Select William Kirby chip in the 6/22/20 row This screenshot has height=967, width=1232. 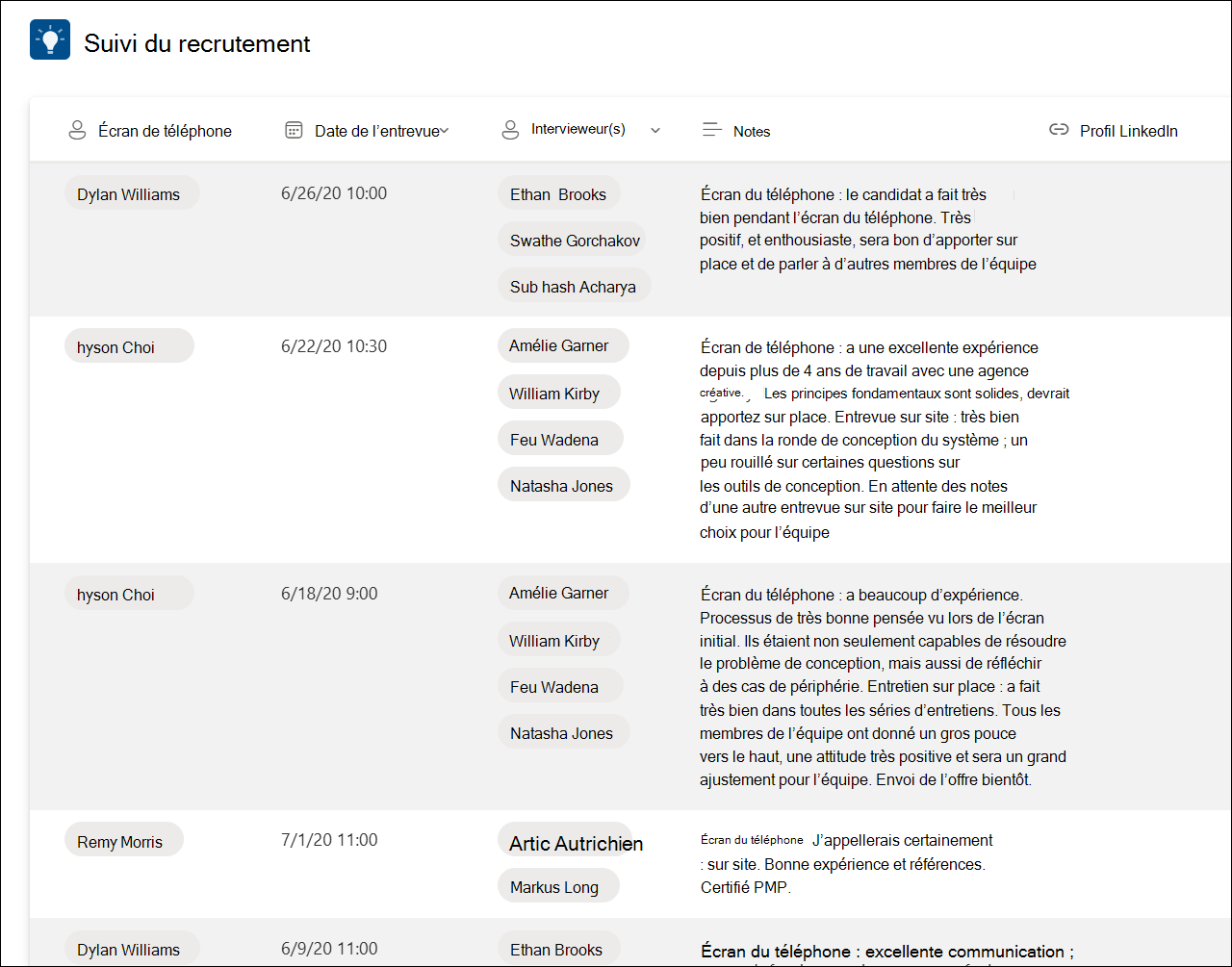[x=559, y=393]
